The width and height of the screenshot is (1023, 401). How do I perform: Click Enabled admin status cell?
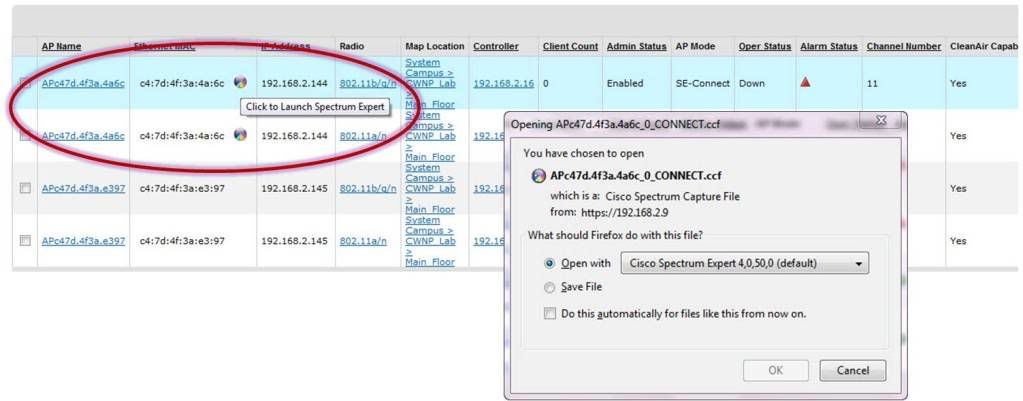coord(625,83)
